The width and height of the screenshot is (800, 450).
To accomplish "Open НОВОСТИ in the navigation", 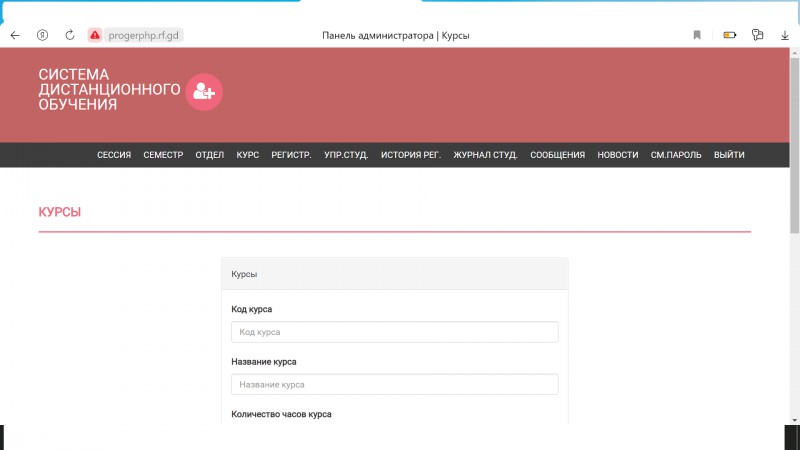I will click(618, 155).
